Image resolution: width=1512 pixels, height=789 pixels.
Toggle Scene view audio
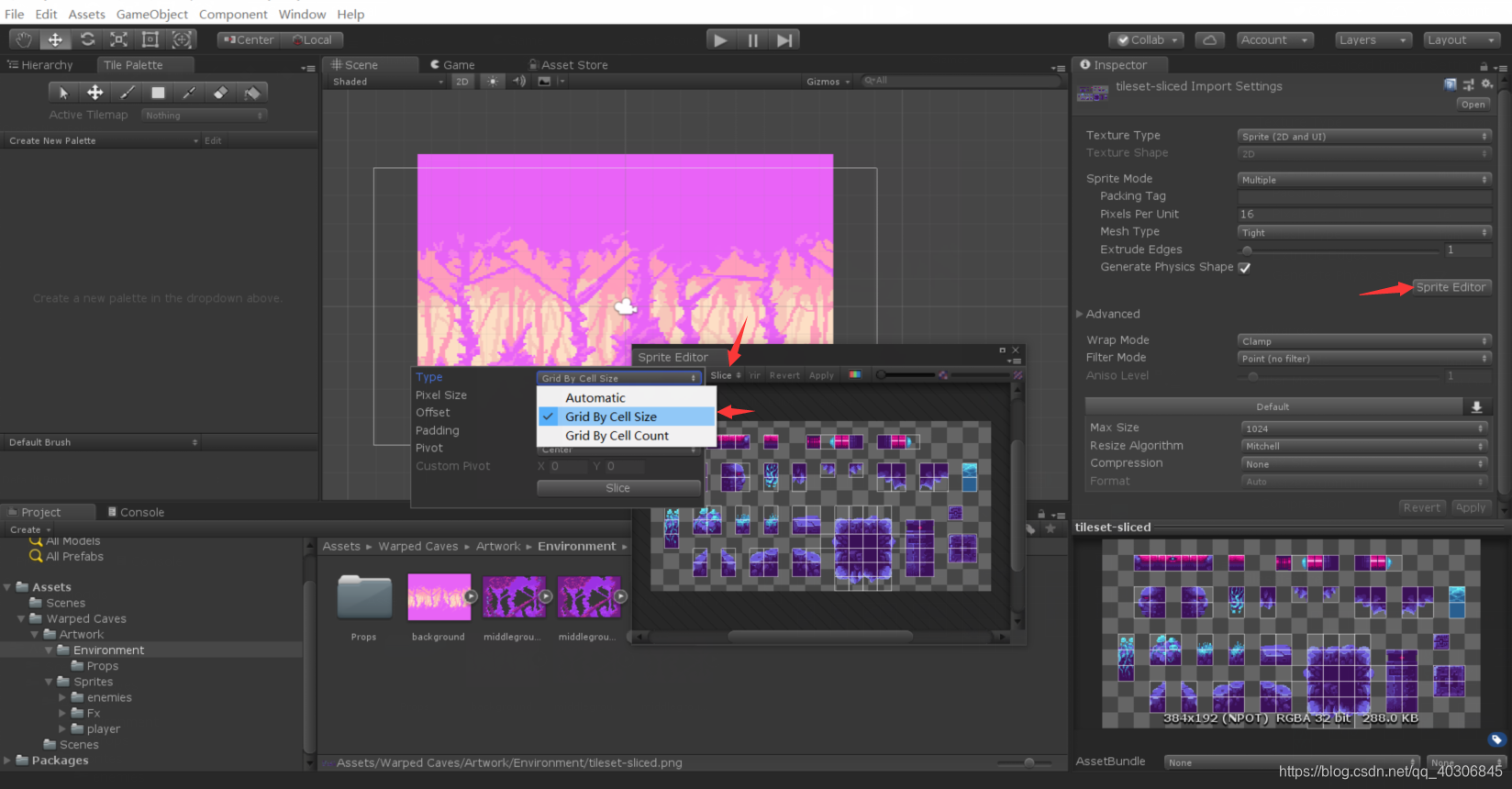click(x=519, y=82)
